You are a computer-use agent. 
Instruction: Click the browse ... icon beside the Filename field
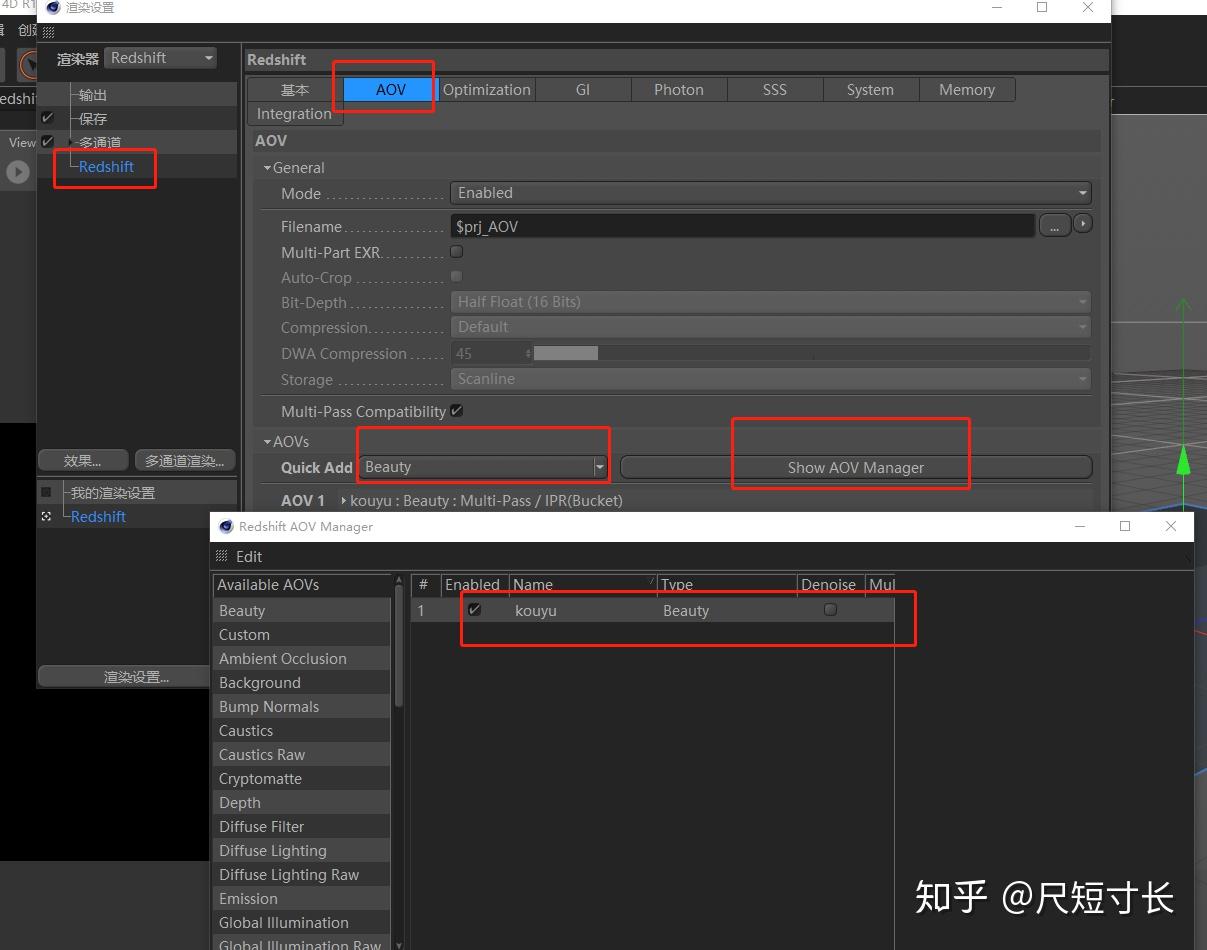click(1055, 225)
